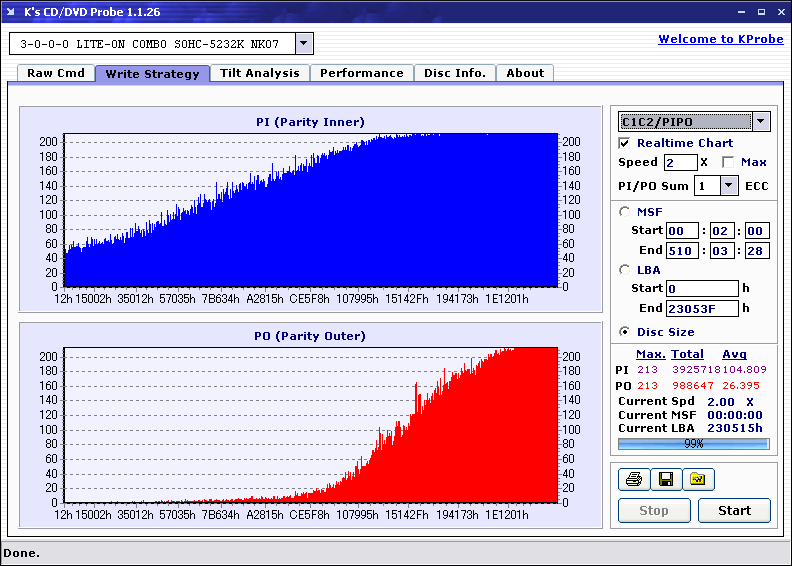Expand the PI/PO Sum dropdown
Image resolution: width=792 pixels, height=566 pixels.
tap(728, 186)
